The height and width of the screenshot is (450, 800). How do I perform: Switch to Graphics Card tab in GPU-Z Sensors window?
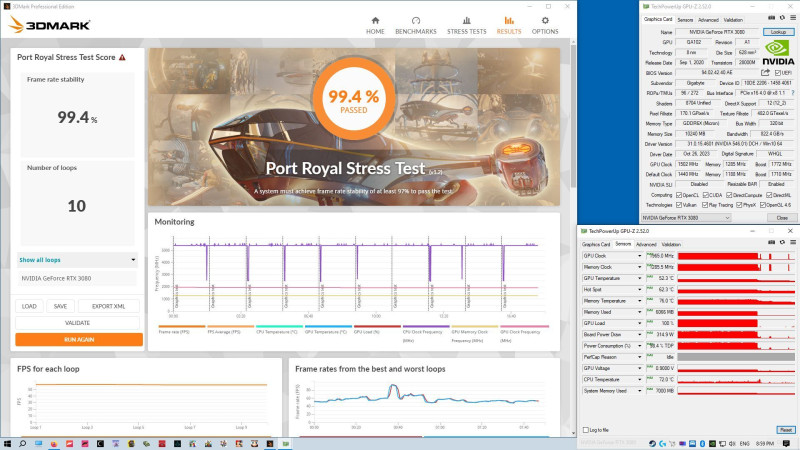596,244
